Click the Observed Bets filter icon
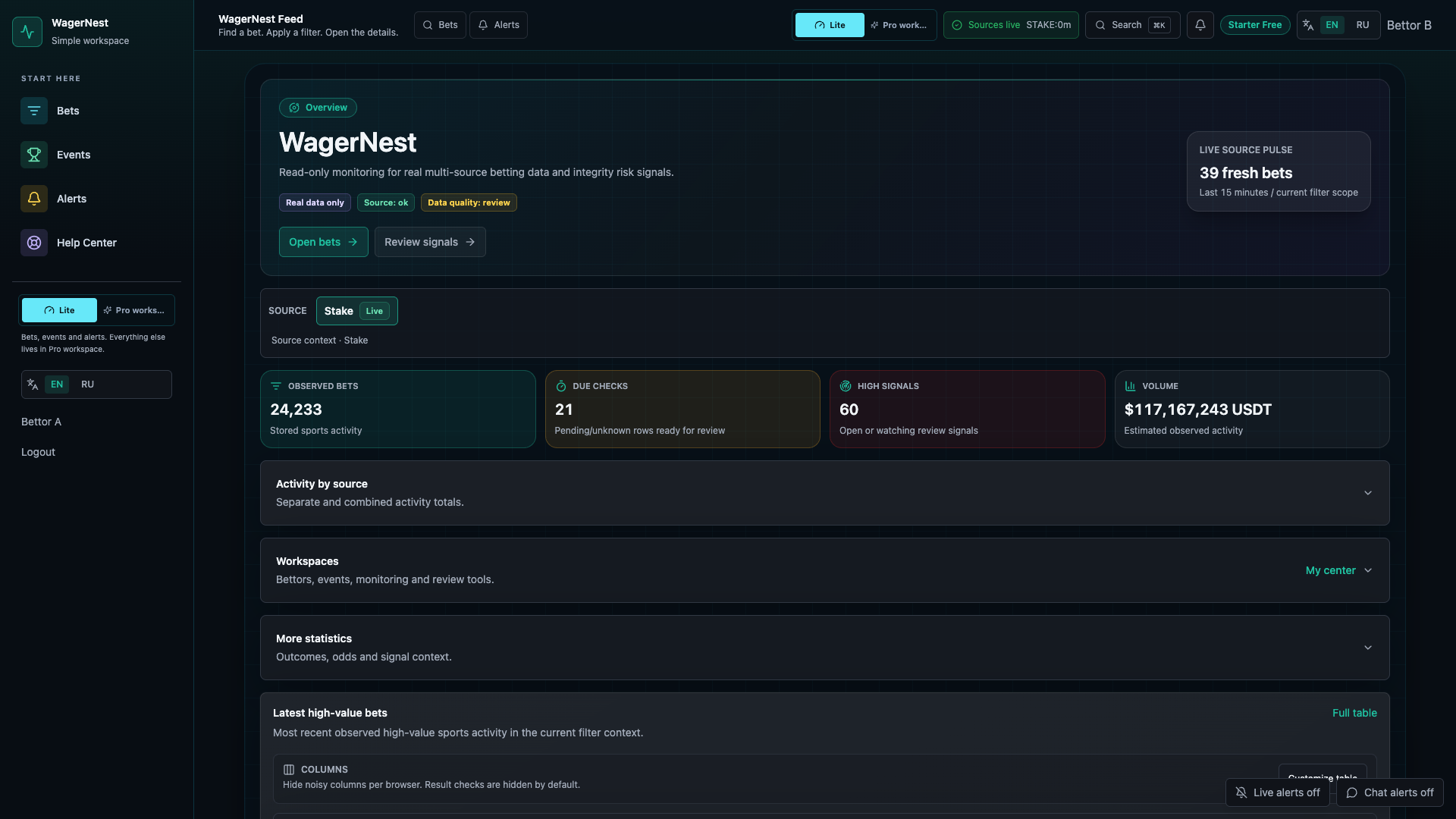 (276, 386)
